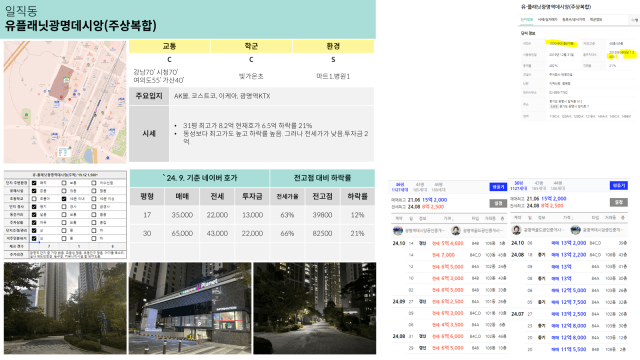Check the unchecked first box in third checklist row
Image resolution: width=640 pixels, height=360 pixels.
coord(34,199)
